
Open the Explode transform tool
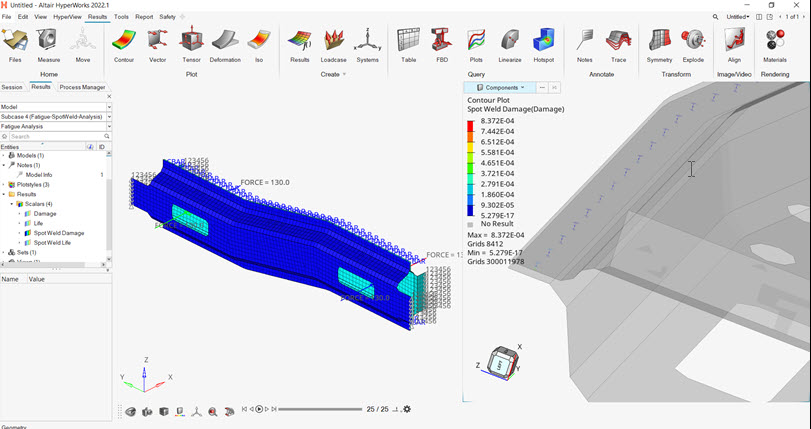[693, 44]
